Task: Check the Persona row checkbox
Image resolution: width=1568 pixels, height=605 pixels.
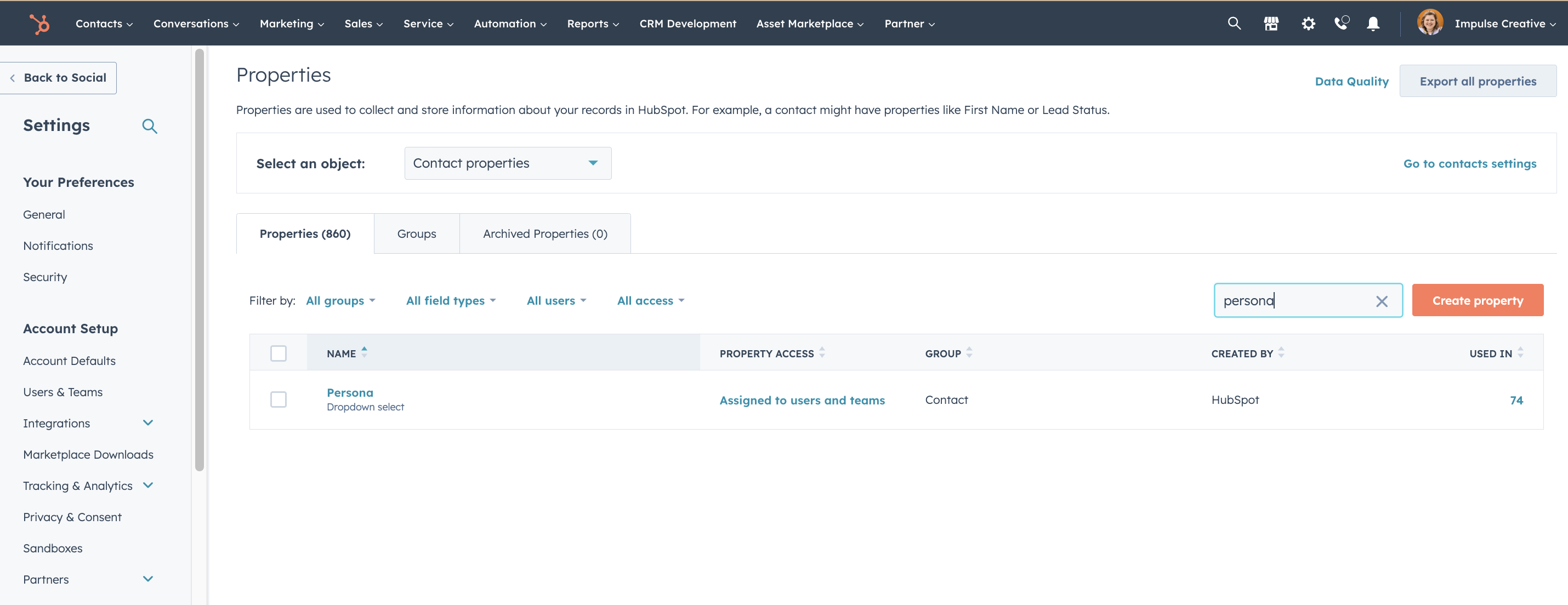Action: [x=278, y=400]
